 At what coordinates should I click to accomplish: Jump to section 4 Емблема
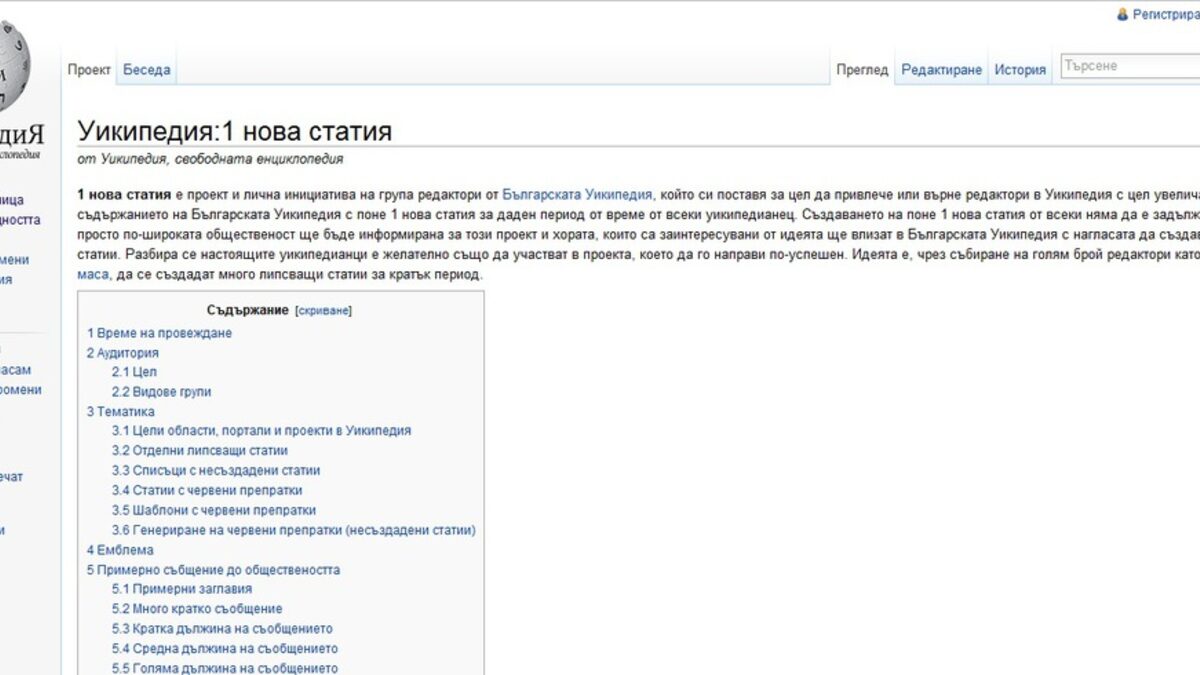tap(120, 550)
